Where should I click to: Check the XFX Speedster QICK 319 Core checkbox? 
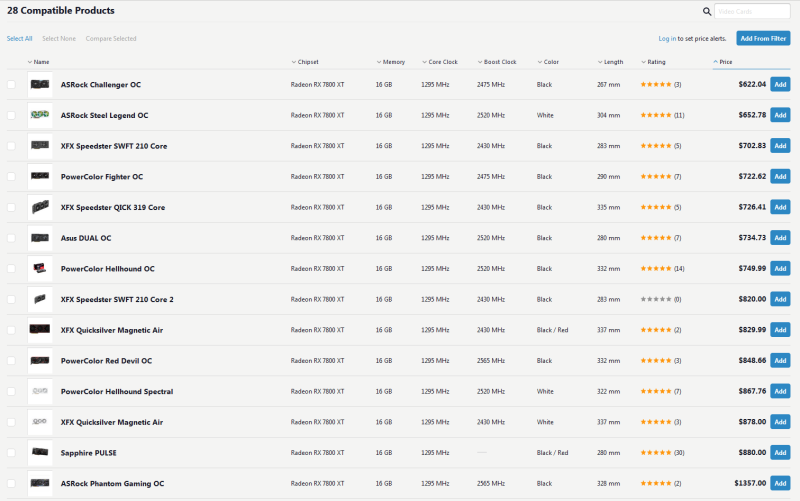[11, 207]
